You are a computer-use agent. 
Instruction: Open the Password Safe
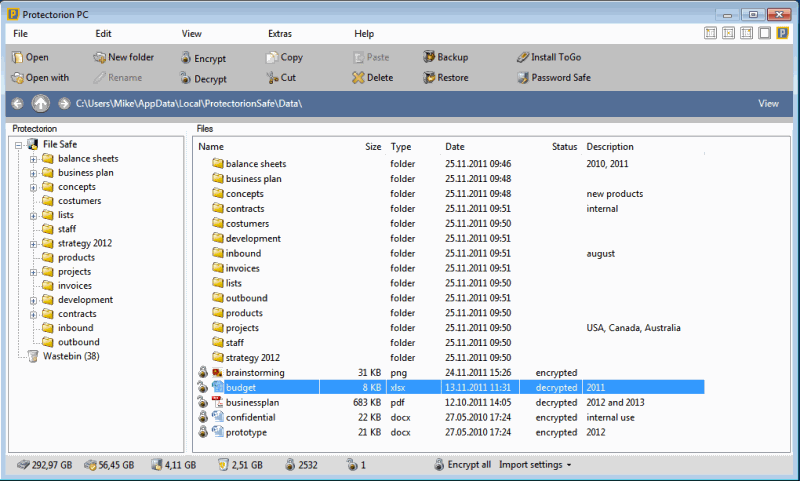point(554,78)
